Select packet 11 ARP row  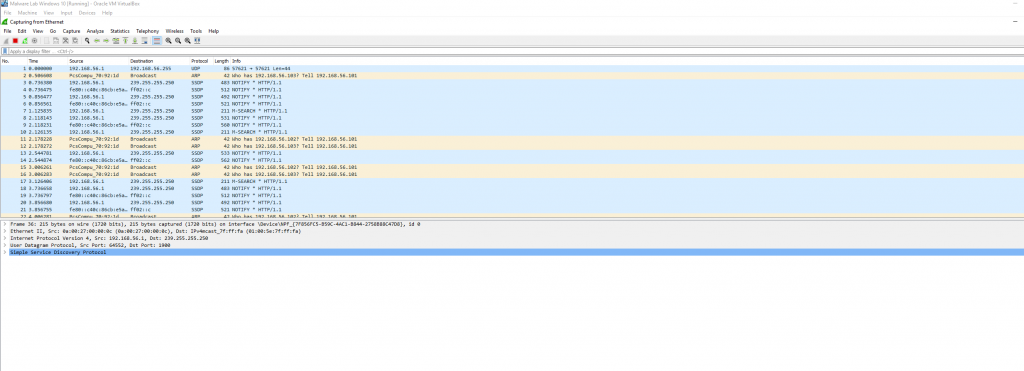coord(512,138)
